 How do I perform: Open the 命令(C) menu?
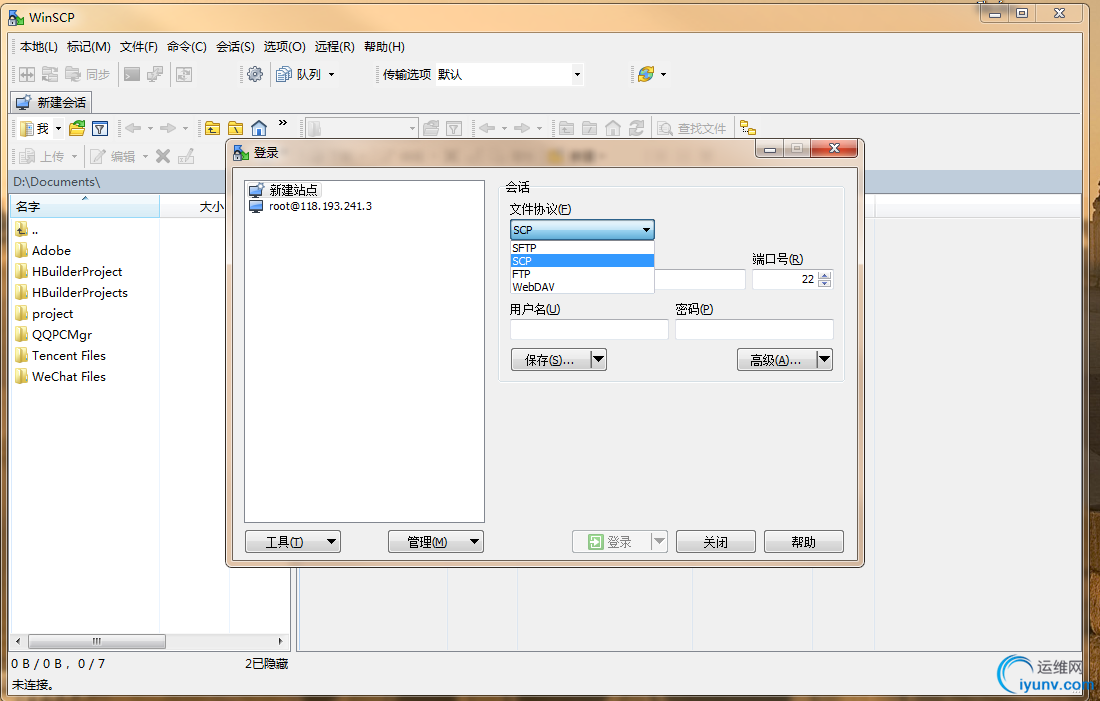coord(187,46)
